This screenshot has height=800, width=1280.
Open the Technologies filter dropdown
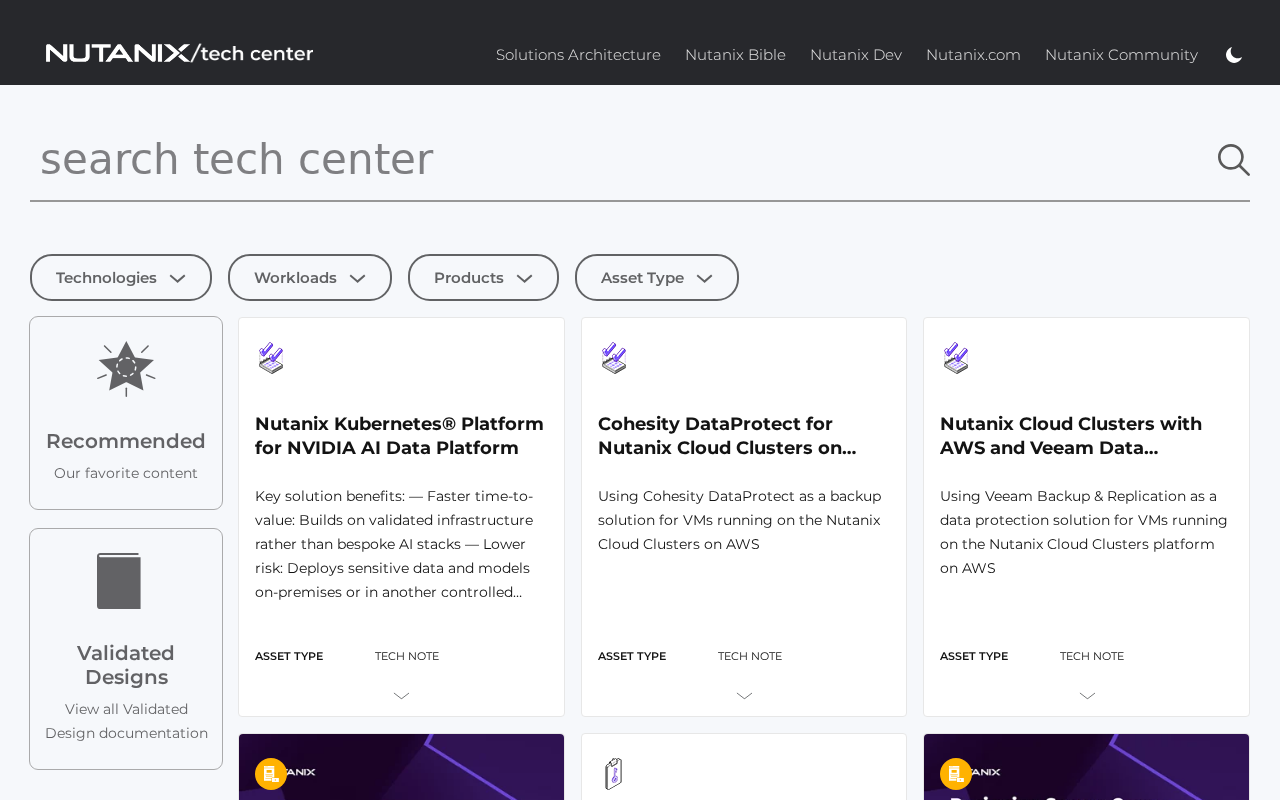point(120,277)
